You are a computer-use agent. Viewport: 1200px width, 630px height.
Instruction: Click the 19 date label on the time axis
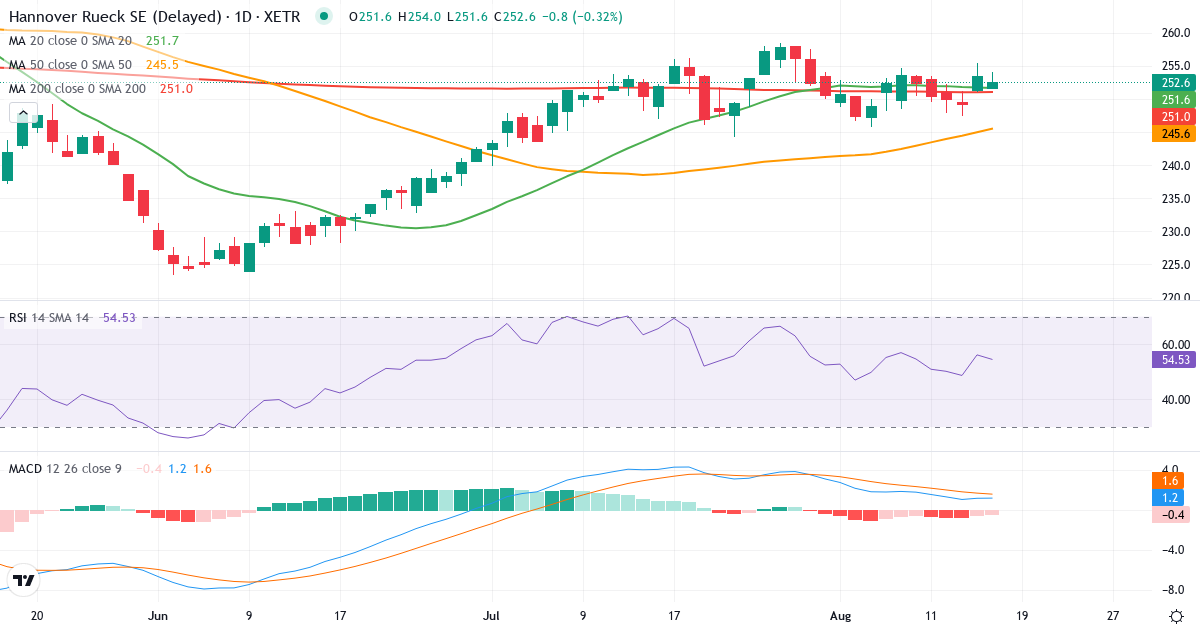[x=1022, y=617]
